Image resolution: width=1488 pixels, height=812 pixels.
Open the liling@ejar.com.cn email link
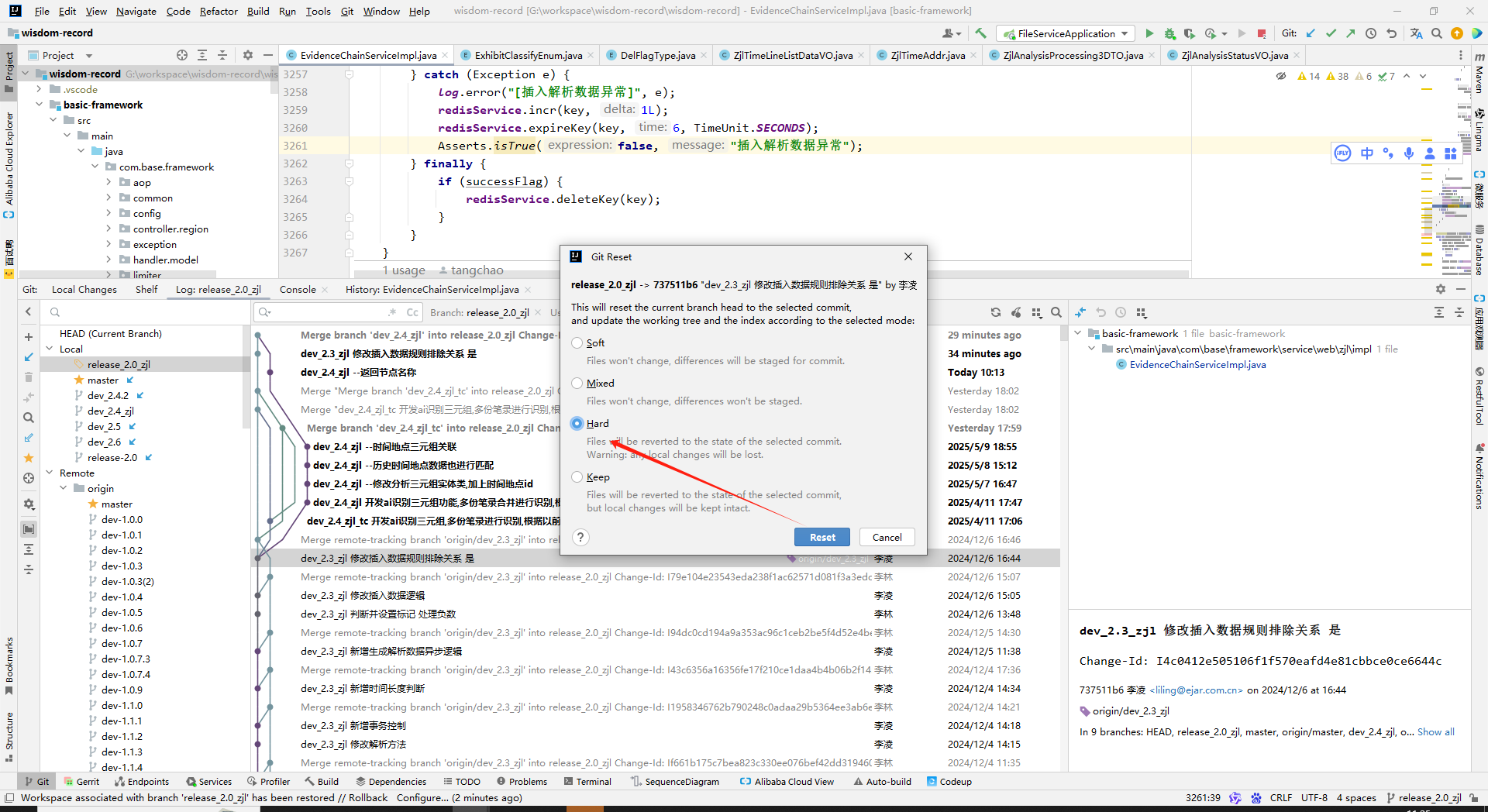(x=1197, y=690)
